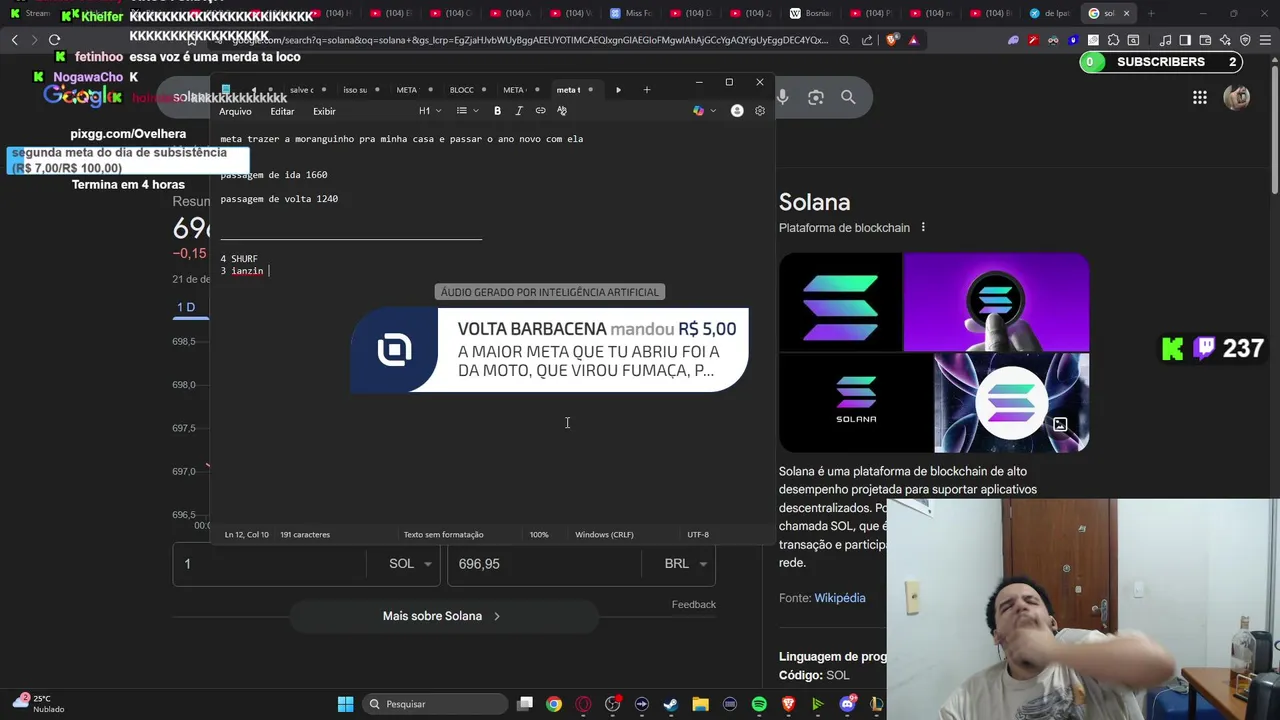Screen dimensions: 1280x720
Task: Open File Explorer from taskbar
Action: coord(700,704)
